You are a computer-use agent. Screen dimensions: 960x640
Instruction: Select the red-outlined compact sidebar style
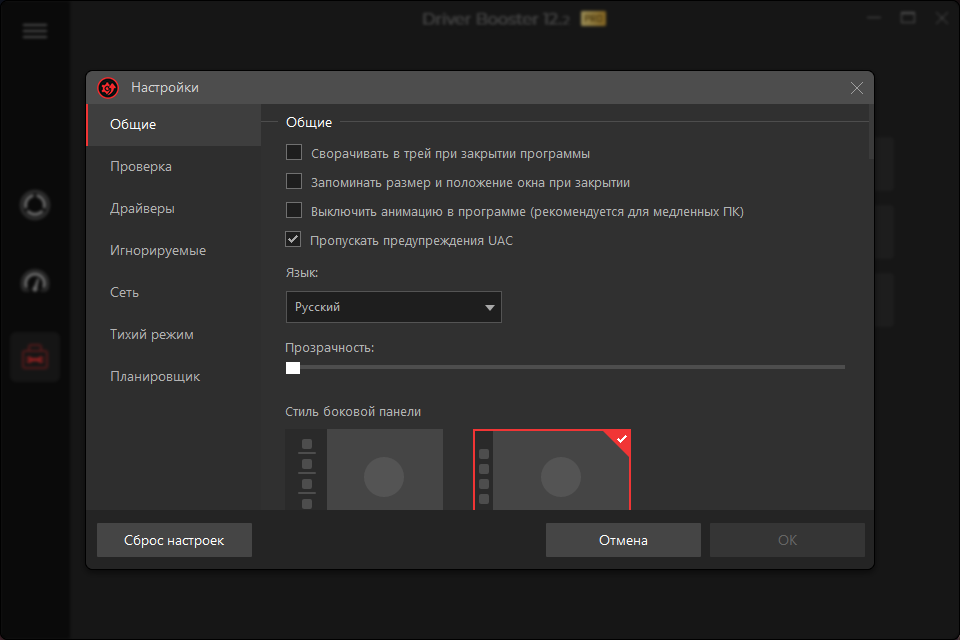coord(552,469)
